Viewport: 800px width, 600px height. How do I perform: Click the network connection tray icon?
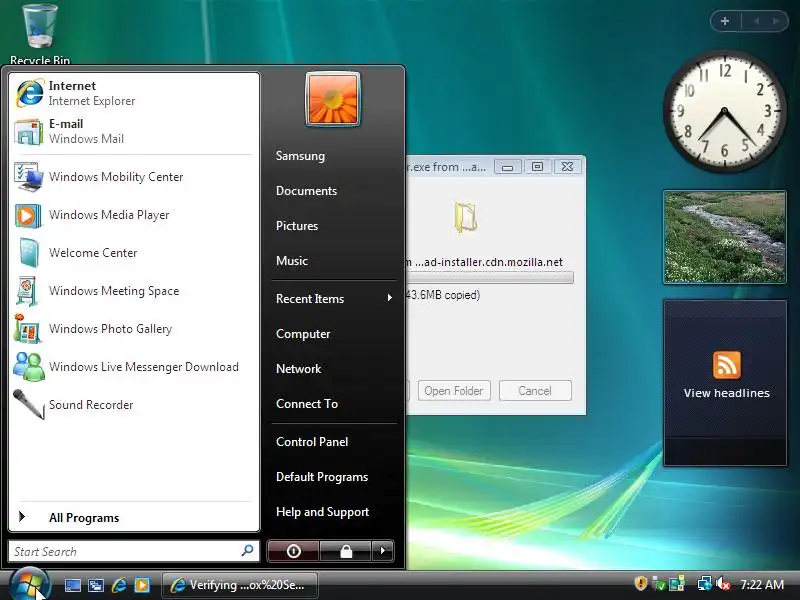[x=705, y=584]
